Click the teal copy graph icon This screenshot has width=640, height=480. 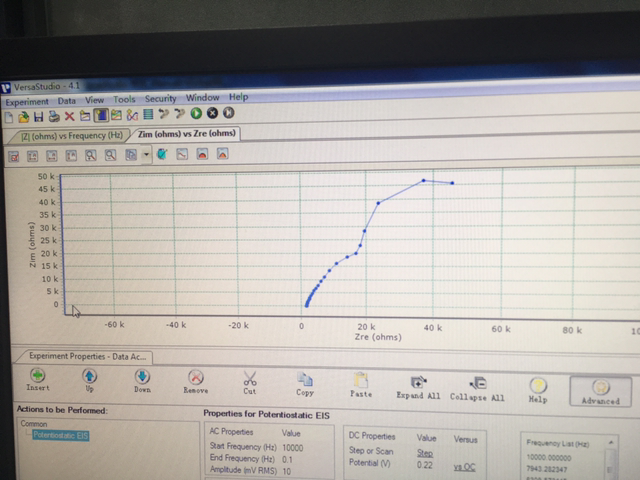(162, 154)
